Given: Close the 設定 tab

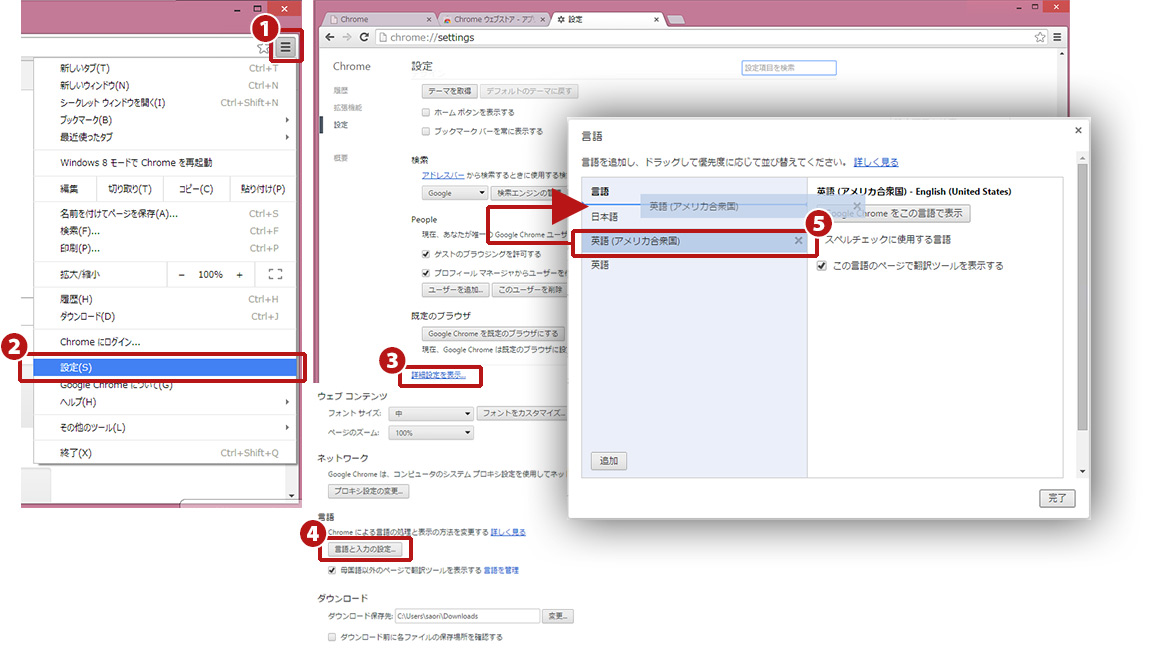Looking at the screenshot, I should [x=657, y=19].
